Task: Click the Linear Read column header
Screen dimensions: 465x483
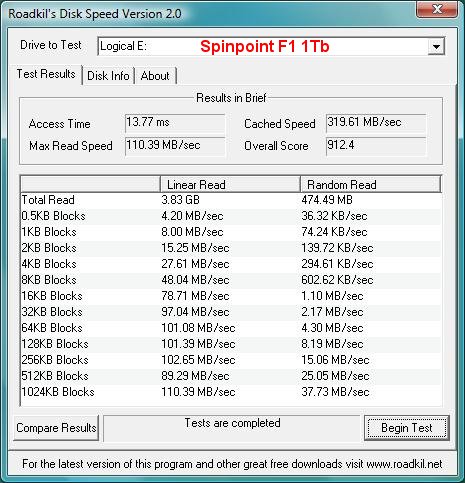Action: [230, 184]
